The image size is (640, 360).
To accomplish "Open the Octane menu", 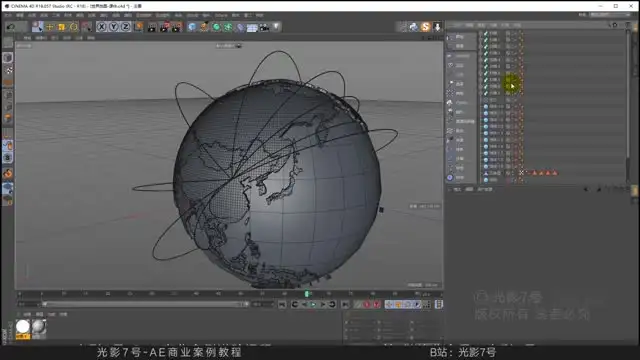I will tap(221, 15).
